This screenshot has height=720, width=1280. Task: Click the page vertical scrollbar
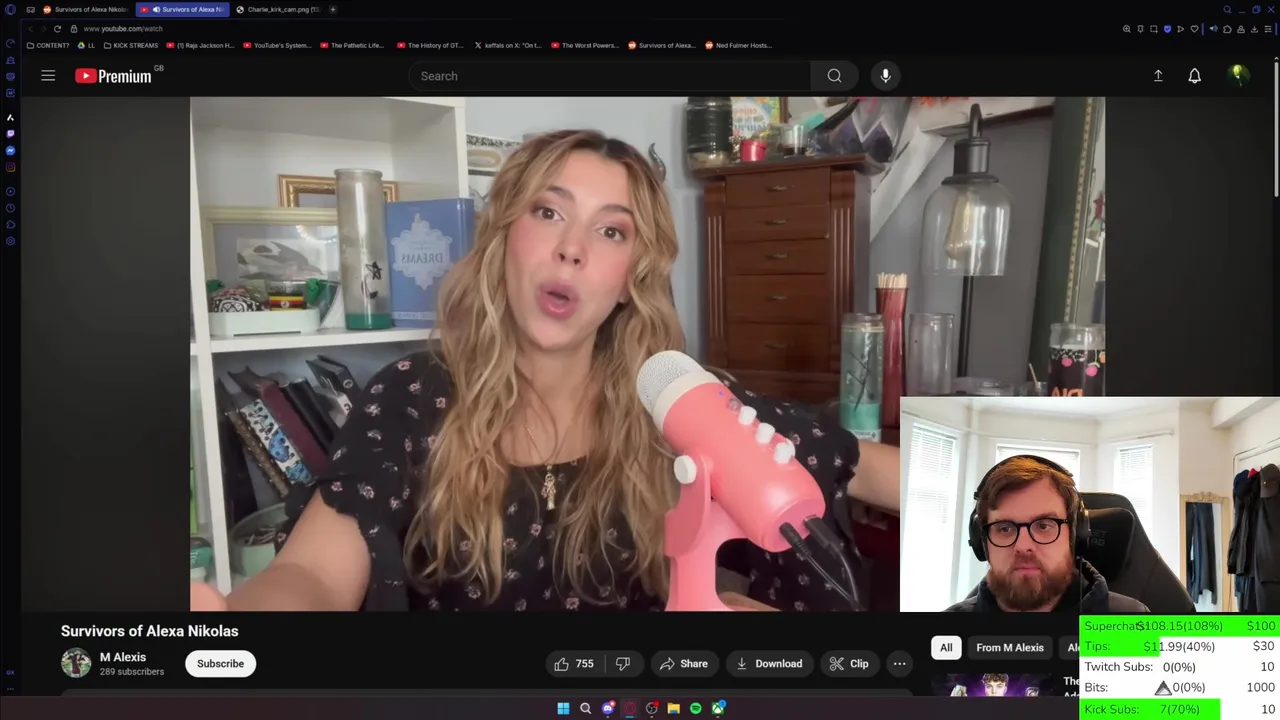click(1276, 130)
